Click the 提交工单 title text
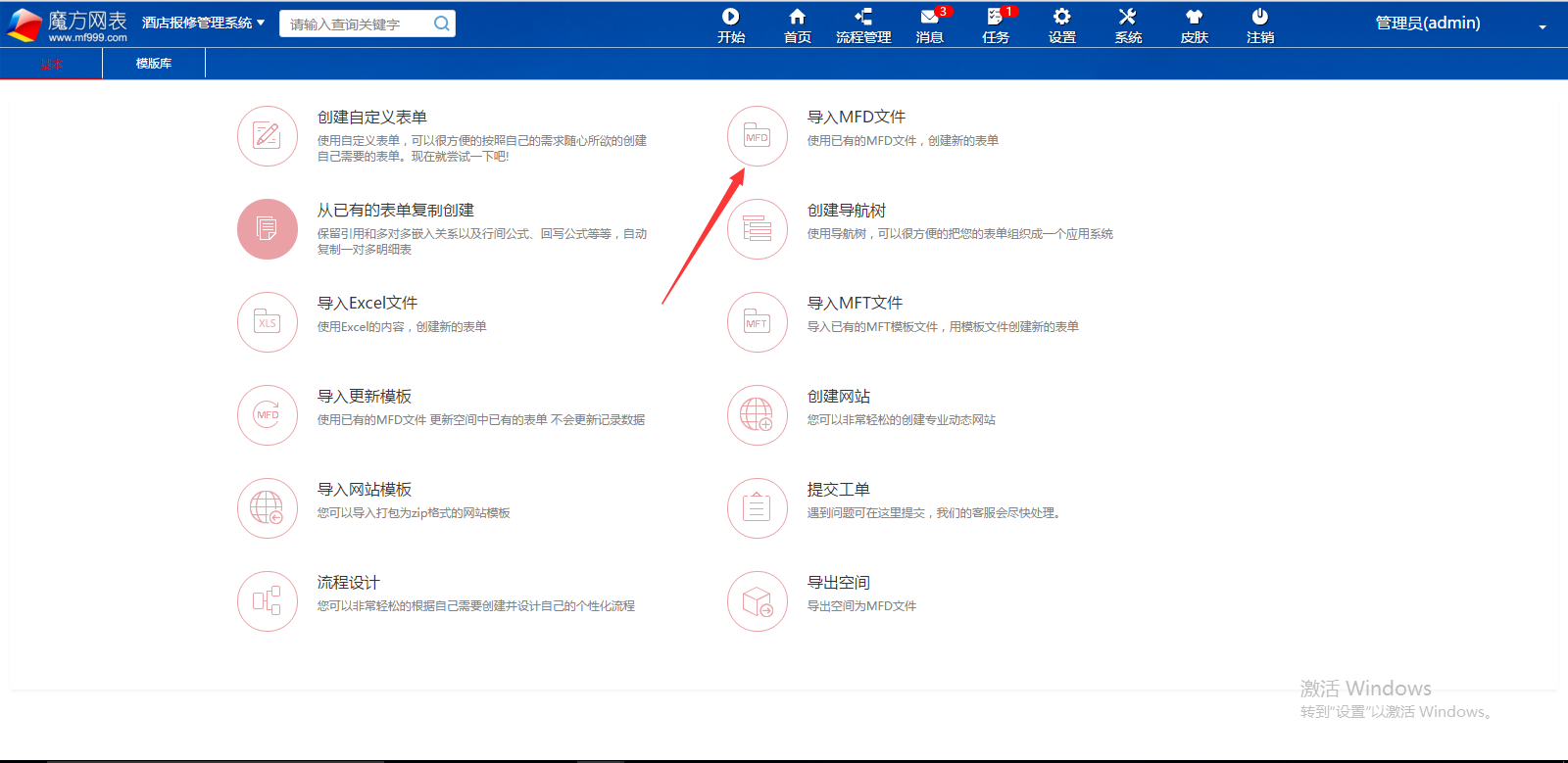Screen dimensions: 1568x763 839,489
